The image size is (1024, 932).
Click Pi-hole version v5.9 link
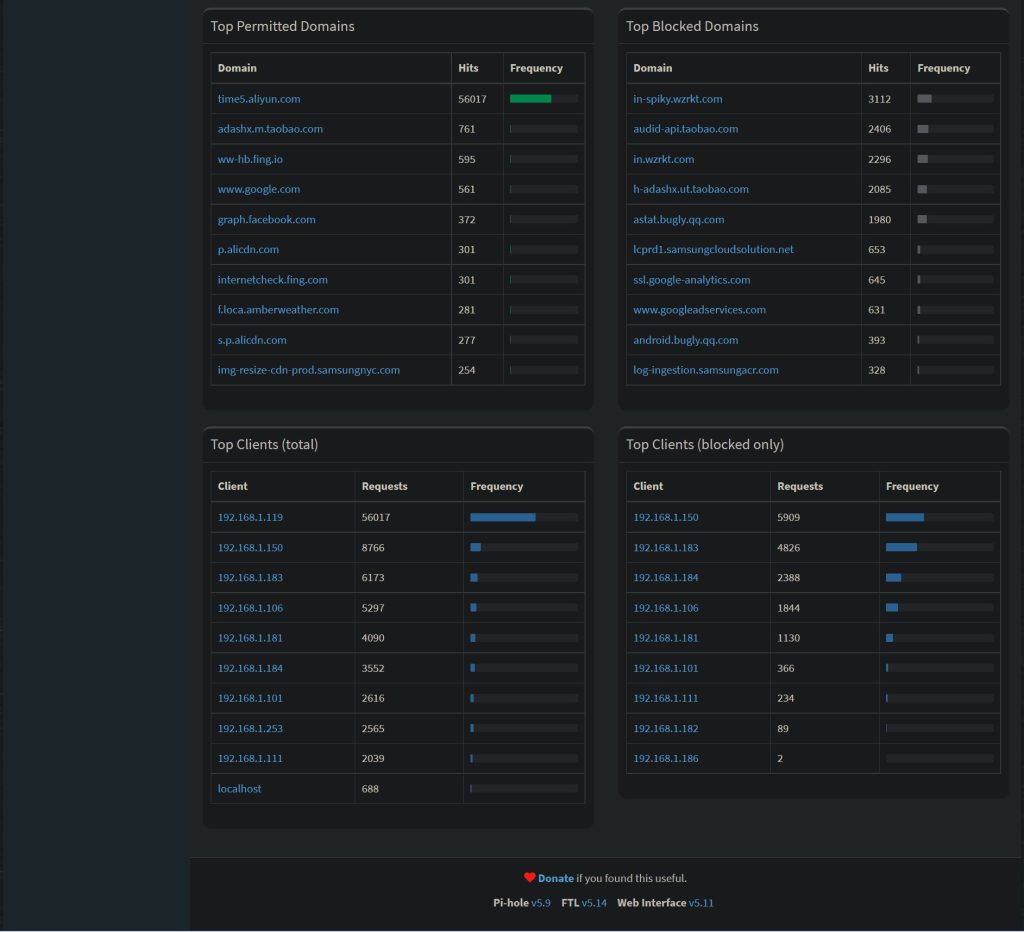540,903
